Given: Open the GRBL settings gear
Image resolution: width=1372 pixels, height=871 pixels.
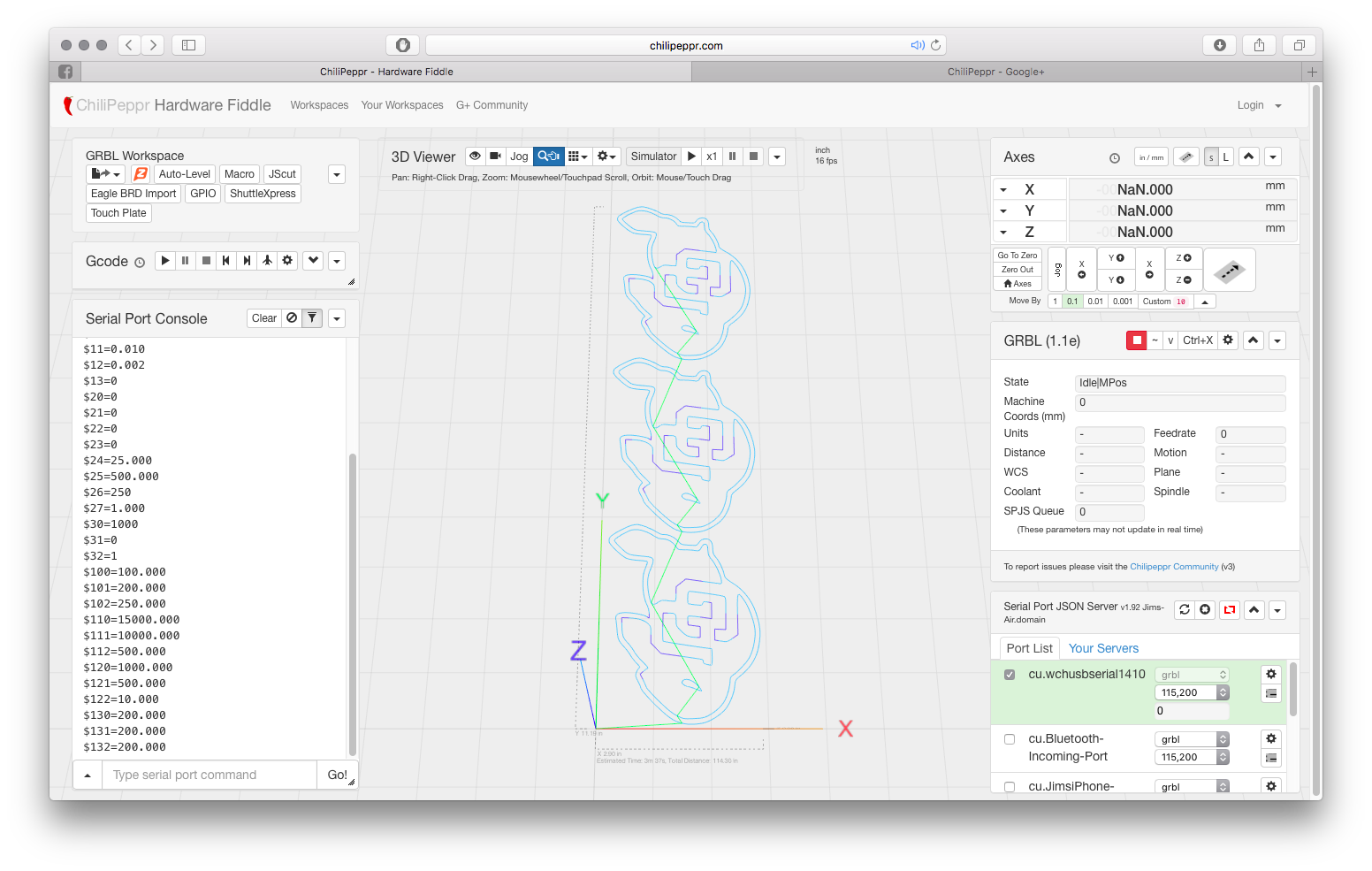Looking at the screenshot, I should (1228, 340).
